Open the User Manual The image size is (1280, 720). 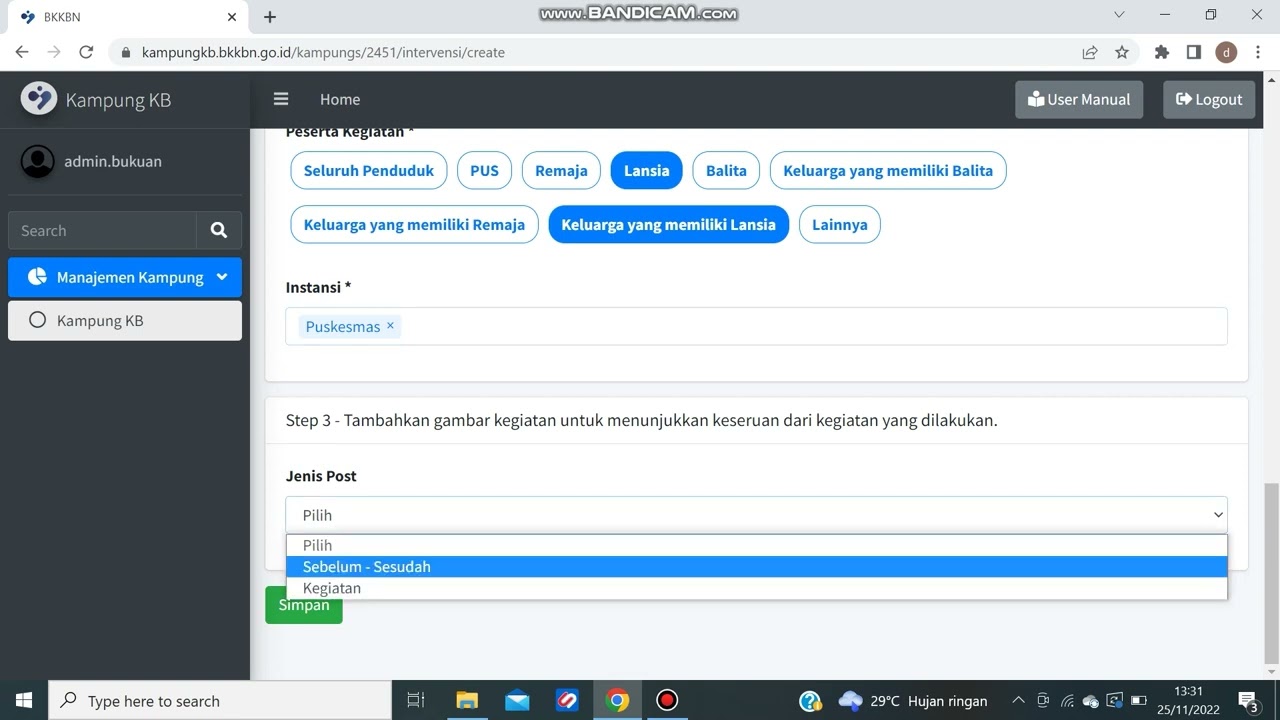1079,99
